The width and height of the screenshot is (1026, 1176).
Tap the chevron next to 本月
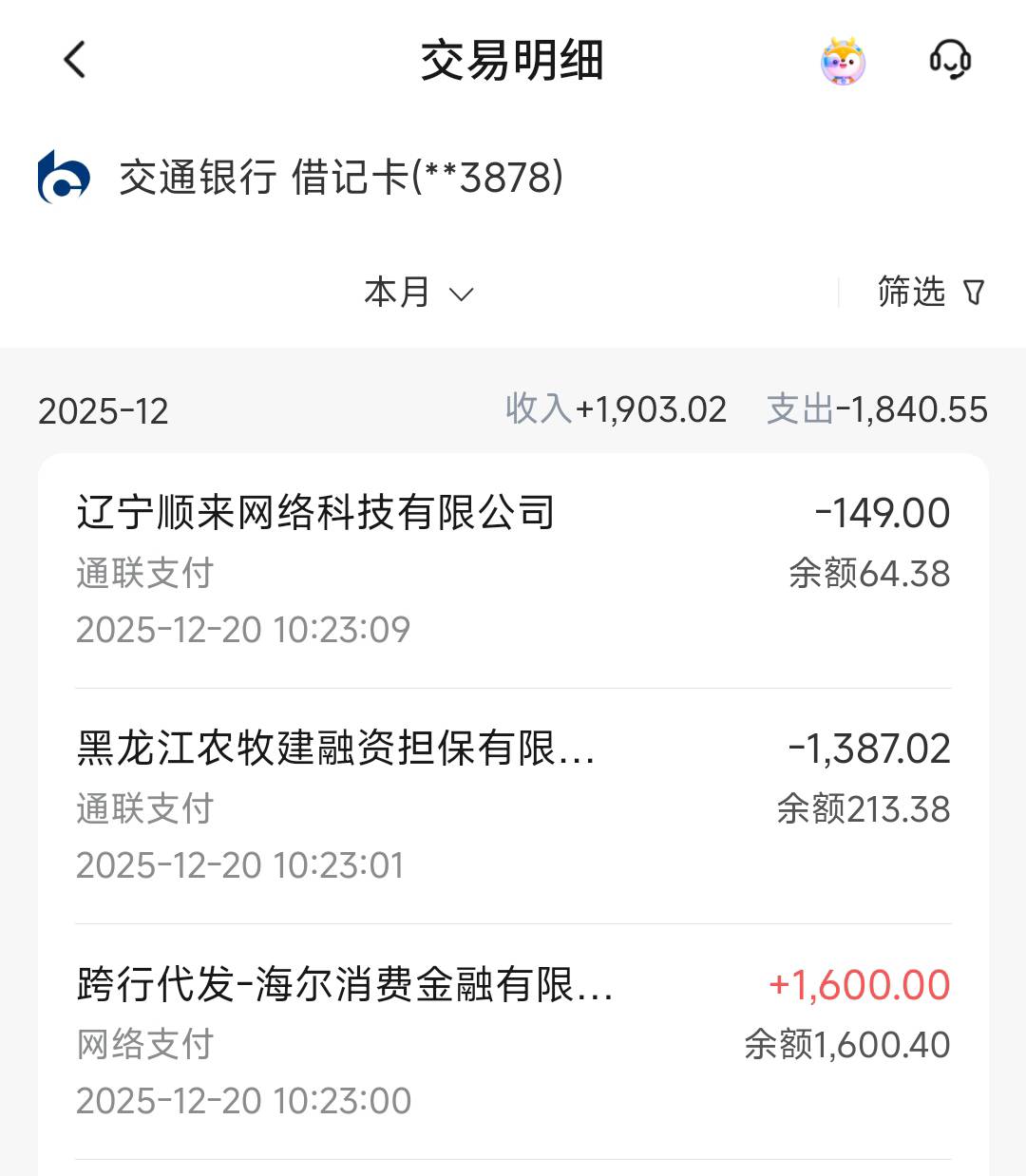pyautogui.click(x=462, y=294)
